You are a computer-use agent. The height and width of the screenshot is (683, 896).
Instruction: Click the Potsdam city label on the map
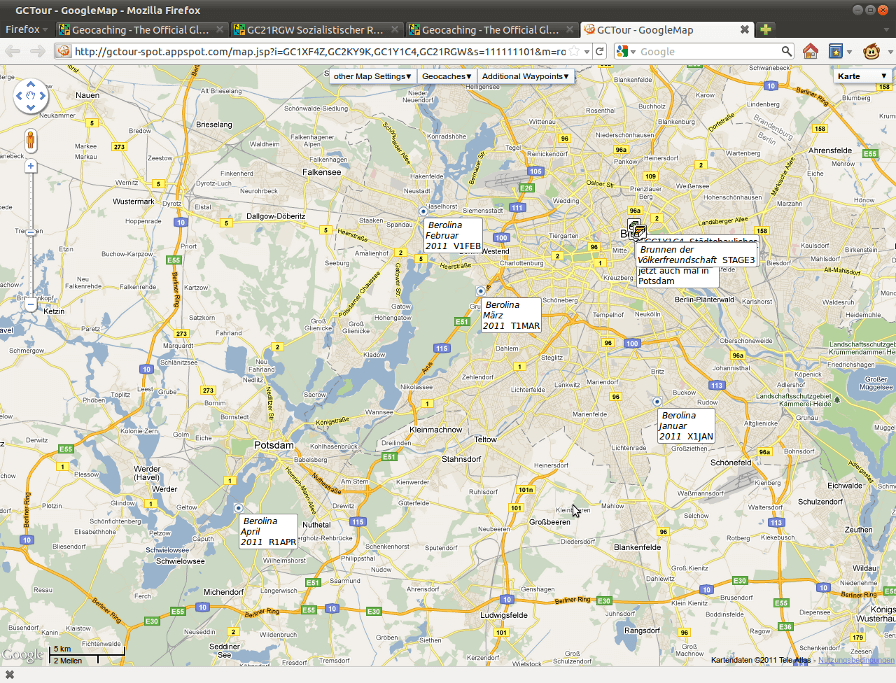pos(274,445)
